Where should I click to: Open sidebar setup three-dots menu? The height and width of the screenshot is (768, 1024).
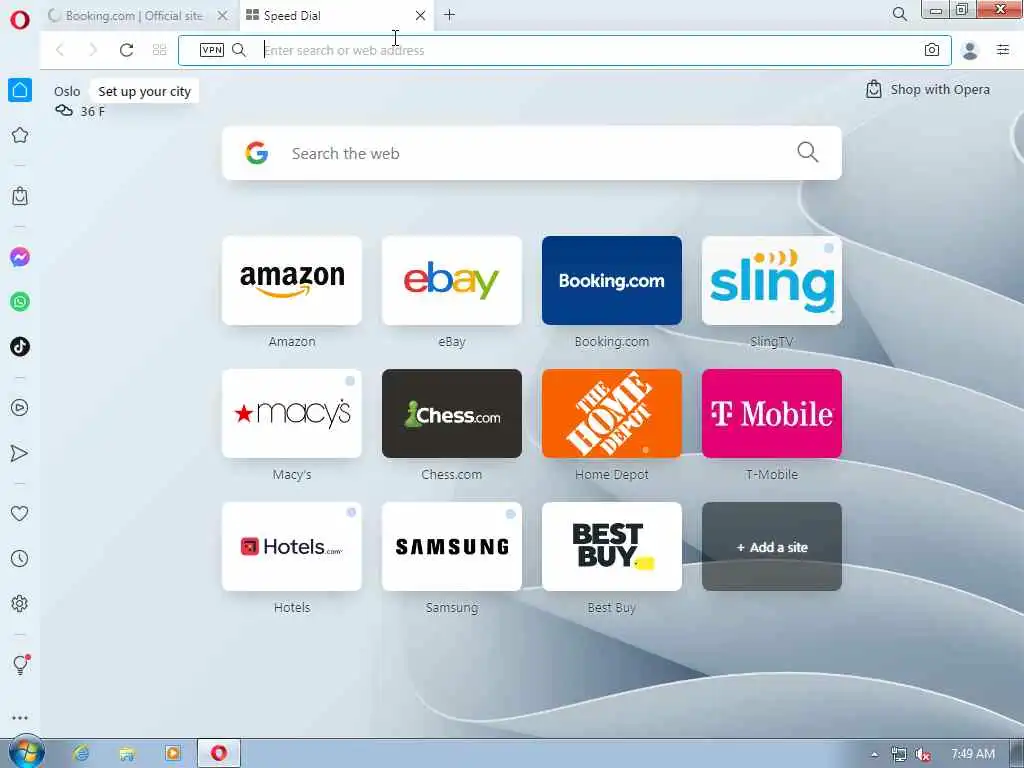pyautogui.click(x=20, y=718)
